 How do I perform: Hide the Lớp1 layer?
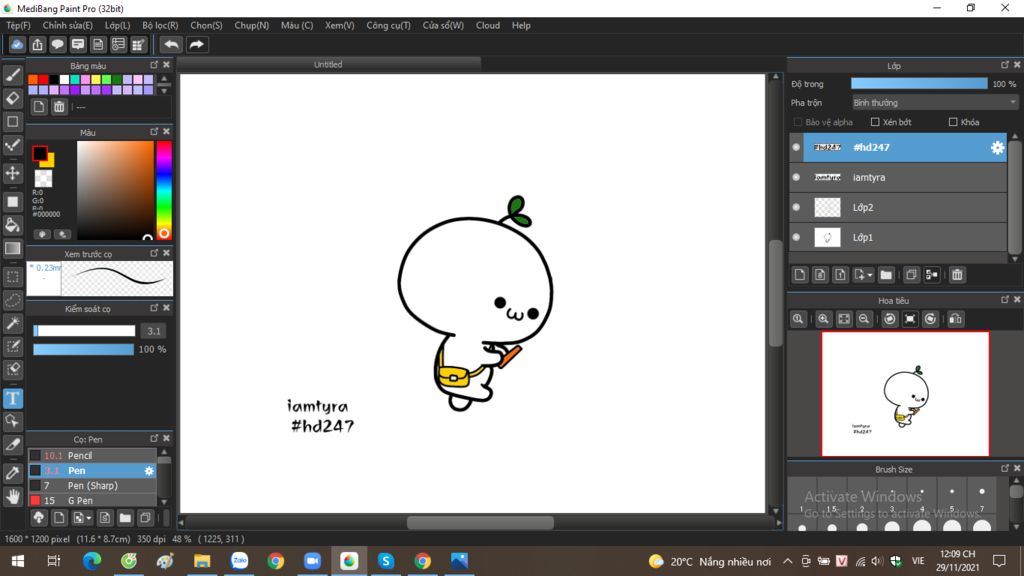tap(796, 238)
